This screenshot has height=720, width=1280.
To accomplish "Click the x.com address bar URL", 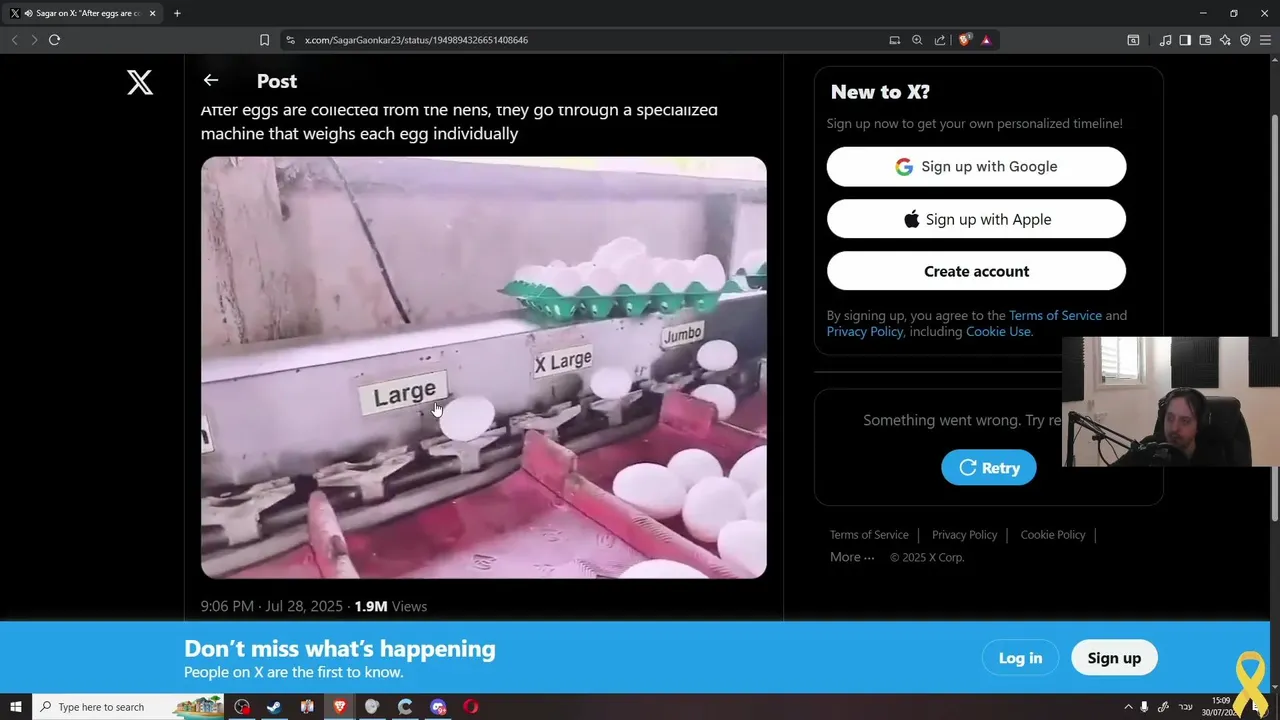I will coord(416,40).
